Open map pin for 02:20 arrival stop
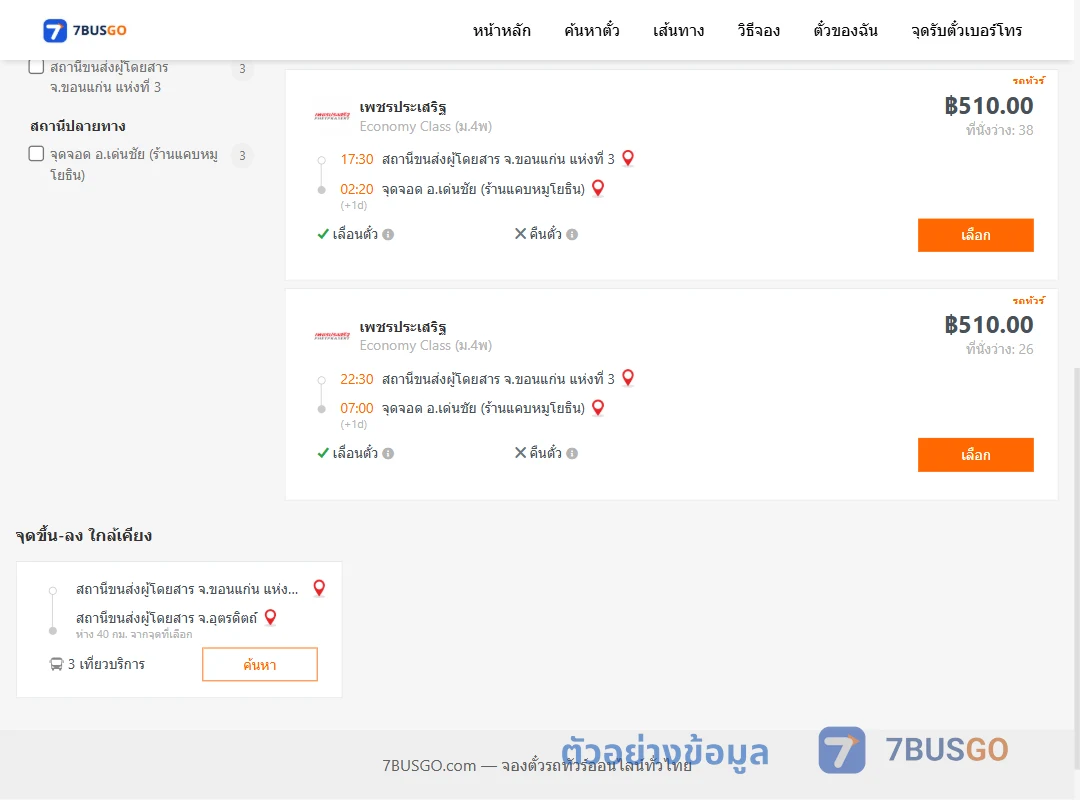 [x=598, y=188]
